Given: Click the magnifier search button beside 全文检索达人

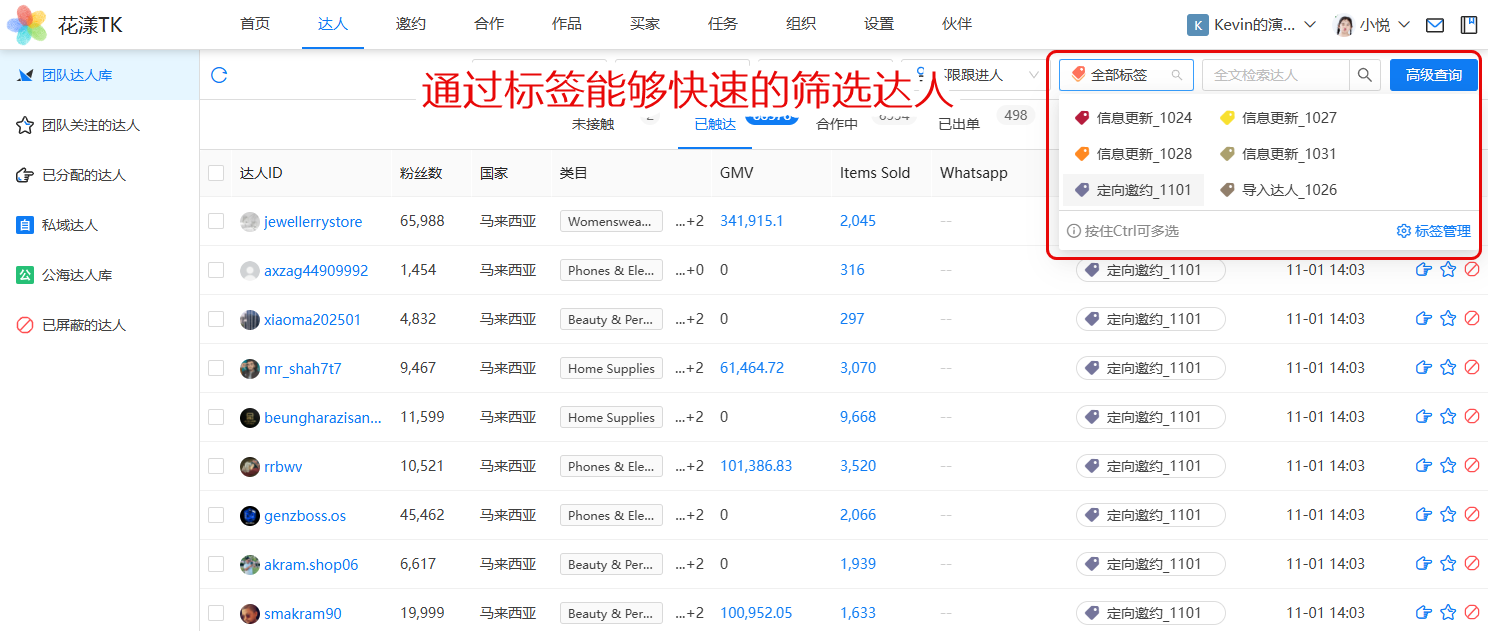Looking at the screenshot, I should pyautogui.click(x=1365, y=75).
